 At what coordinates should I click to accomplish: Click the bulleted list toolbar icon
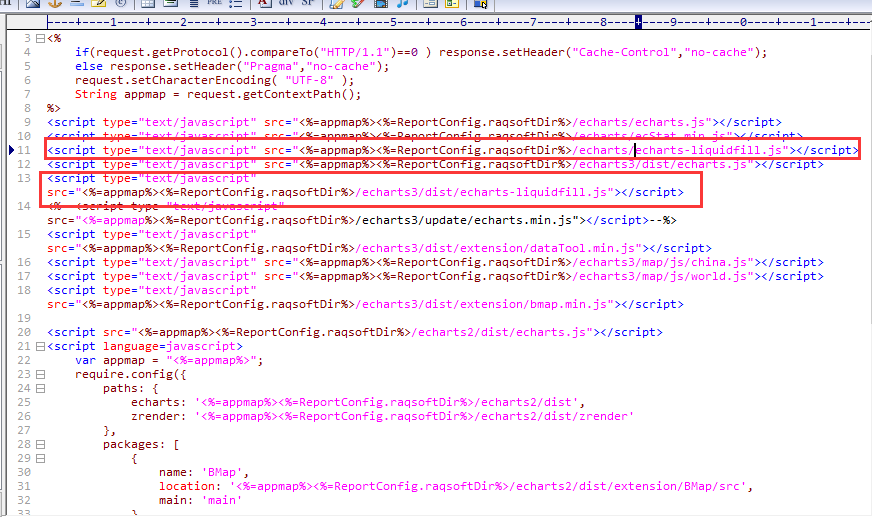click(x=236, y=3)
